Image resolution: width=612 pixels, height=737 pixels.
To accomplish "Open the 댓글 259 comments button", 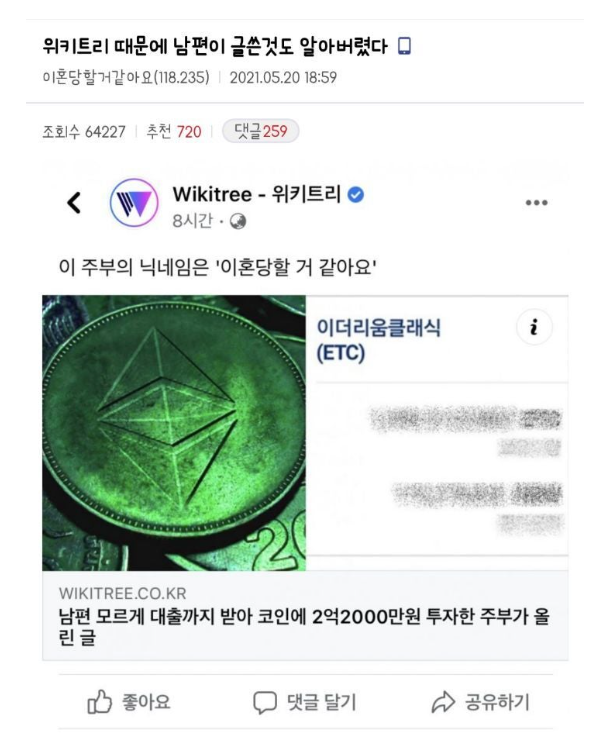I will pyautogui.click(x=260, y=131).
